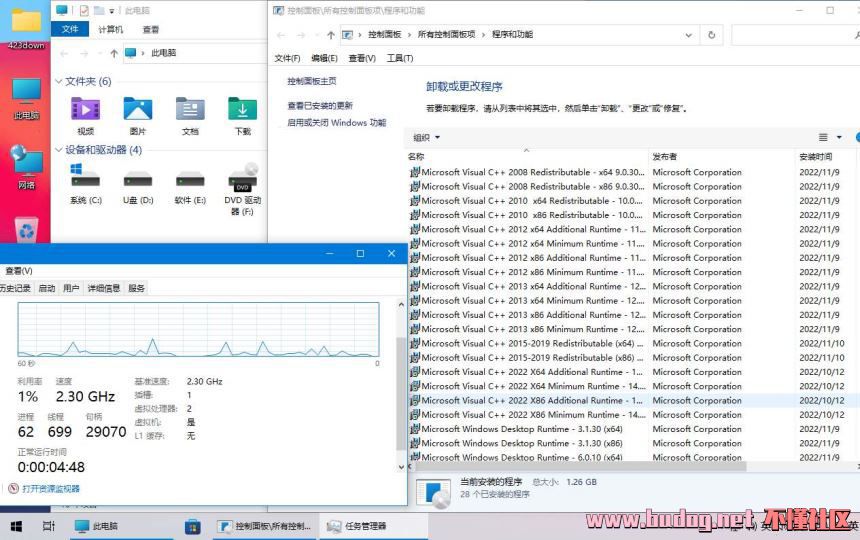
Task: Click forward arrow in Control Panel window
Action: click(301, 35)
